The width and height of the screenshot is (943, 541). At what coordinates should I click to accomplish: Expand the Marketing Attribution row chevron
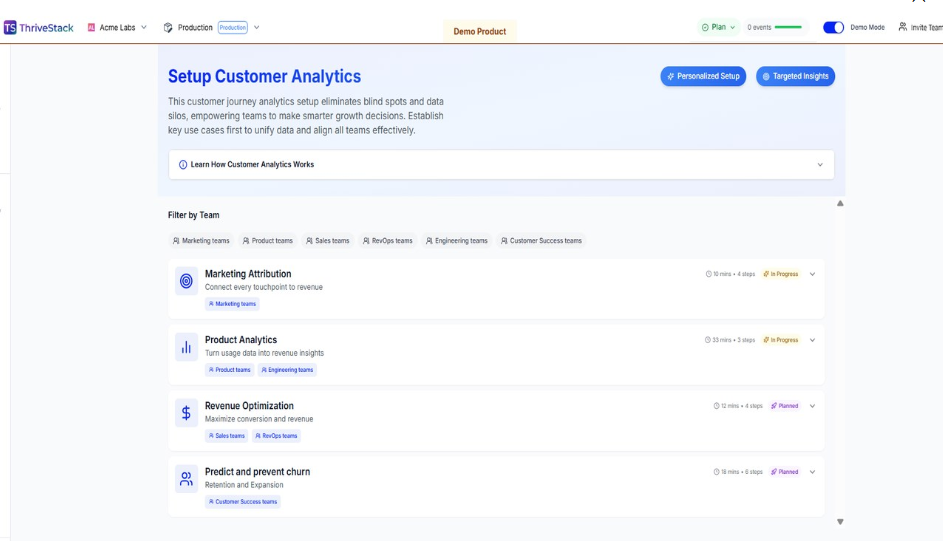click(812, 274)
